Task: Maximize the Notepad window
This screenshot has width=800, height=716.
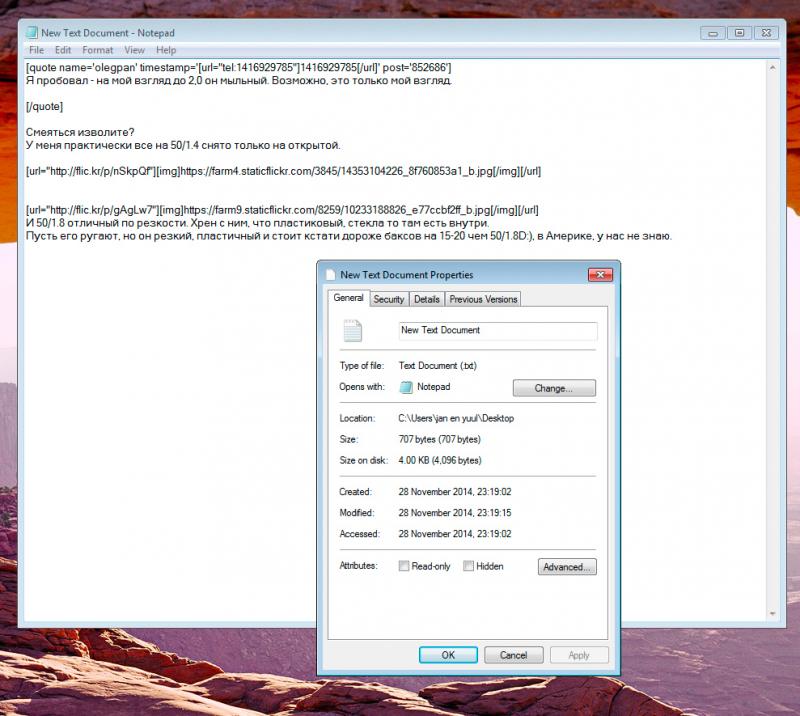Action: 739,33
